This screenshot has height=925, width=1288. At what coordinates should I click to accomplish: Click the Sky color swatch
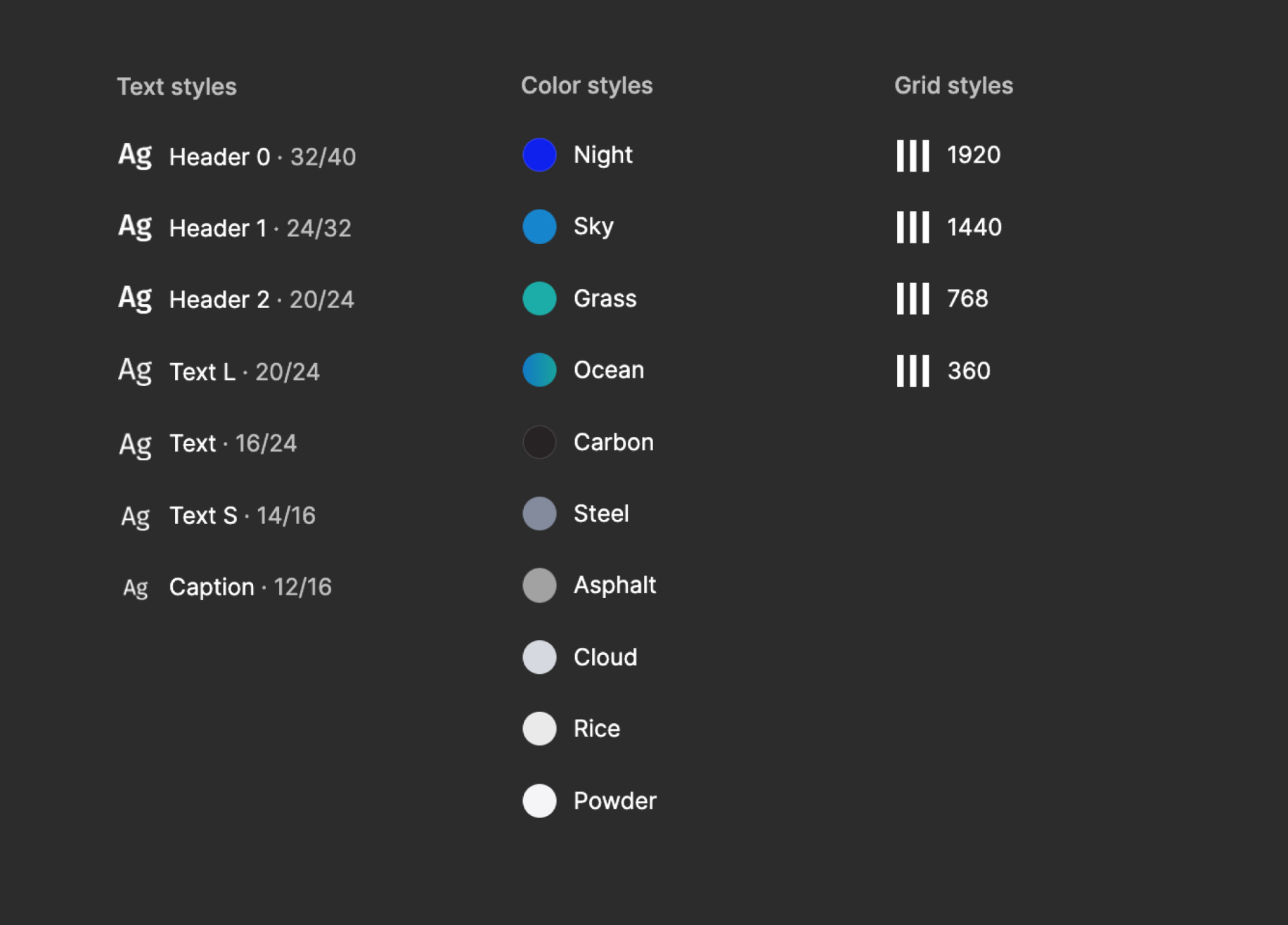click(x=539, y=227)
